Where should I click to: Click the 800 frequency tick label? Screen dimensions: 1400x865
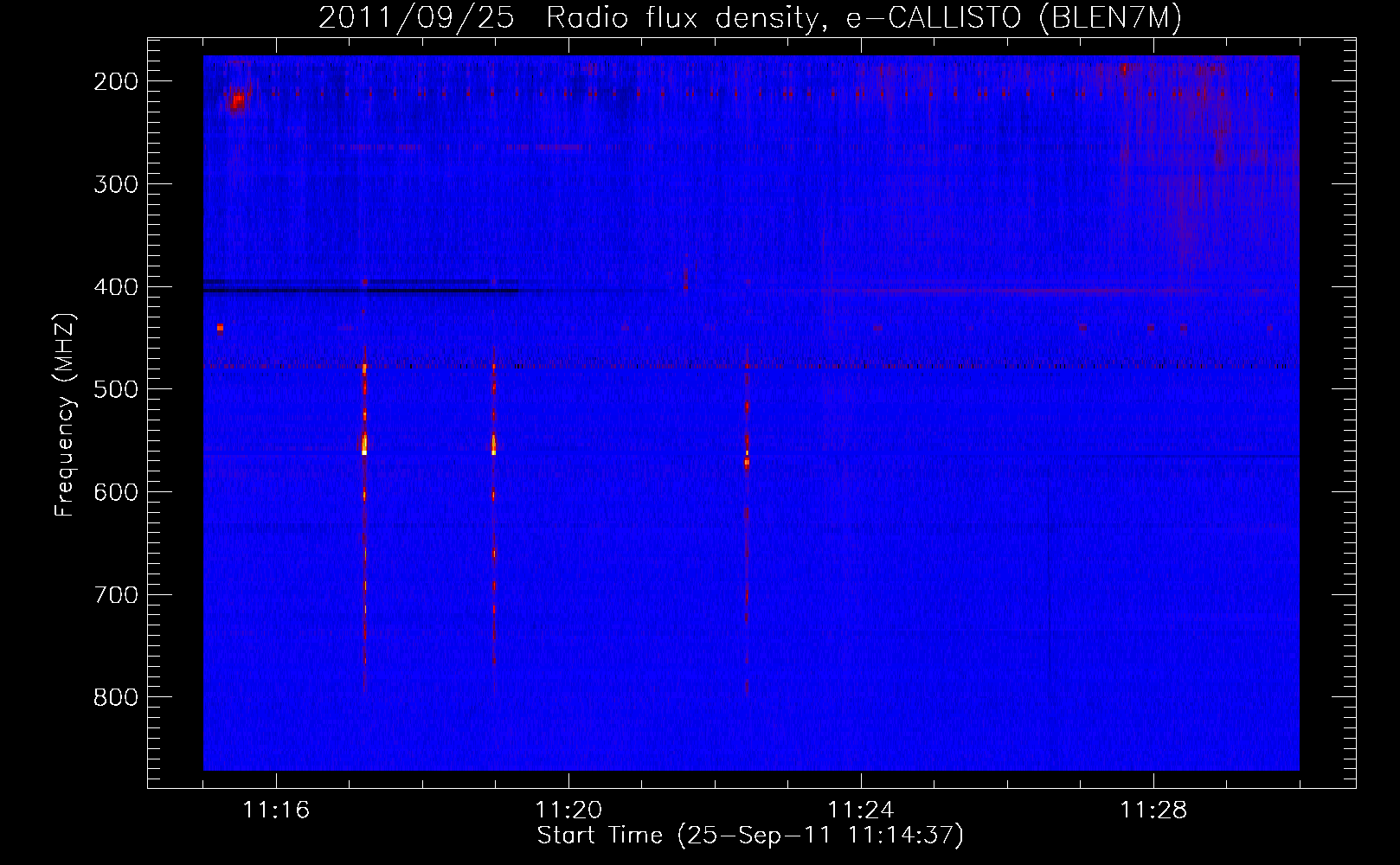[x=115, y=697]
